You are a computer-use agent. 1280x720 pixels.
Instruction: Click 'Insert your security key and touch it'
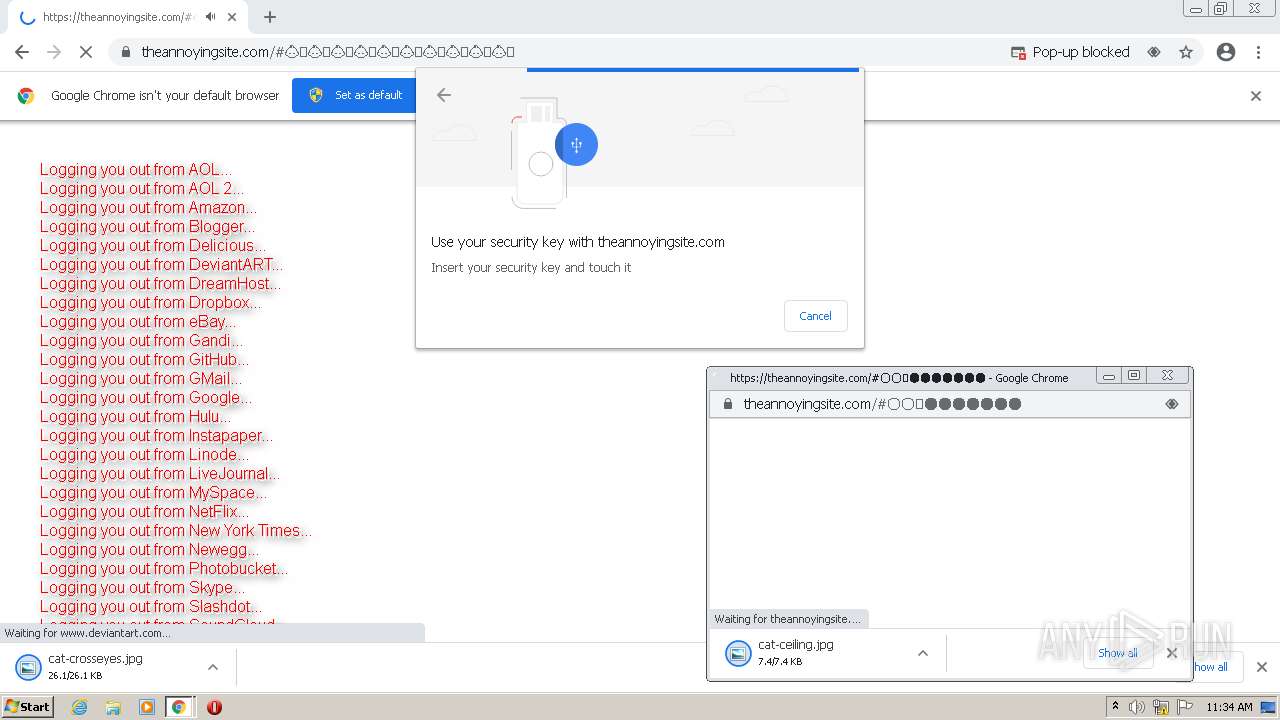click(531, 268)
